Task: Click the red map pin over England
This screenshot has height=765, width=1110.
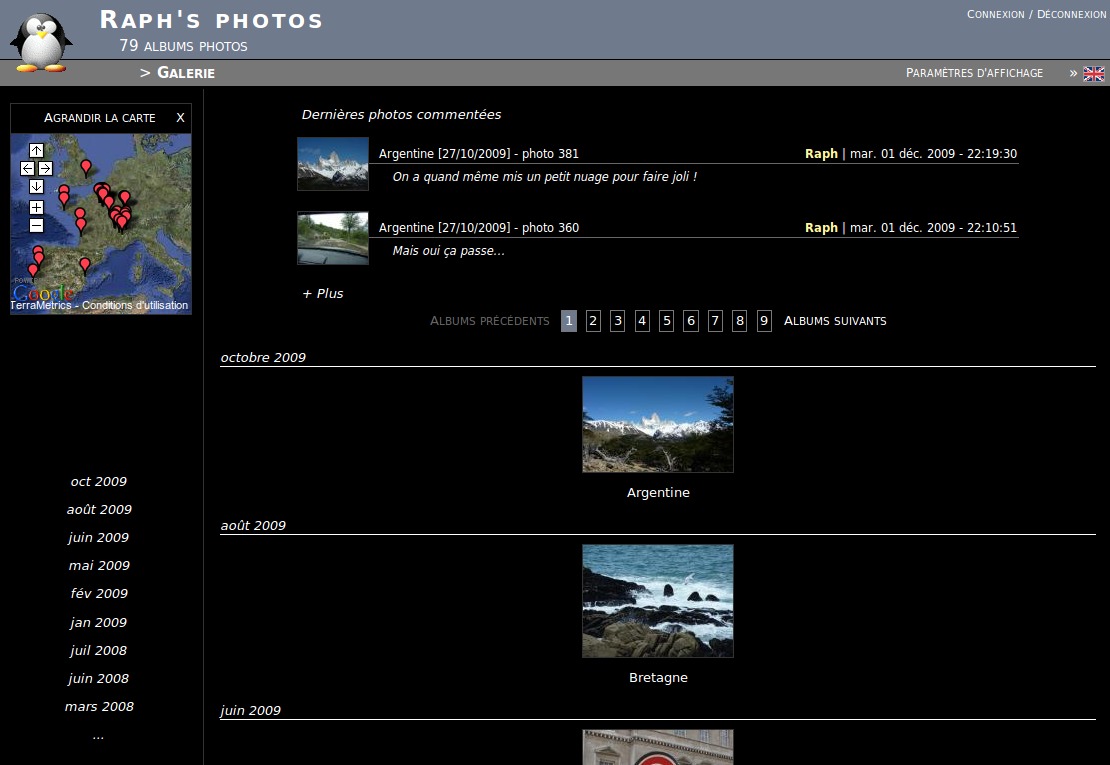Action: pos(86,166)
